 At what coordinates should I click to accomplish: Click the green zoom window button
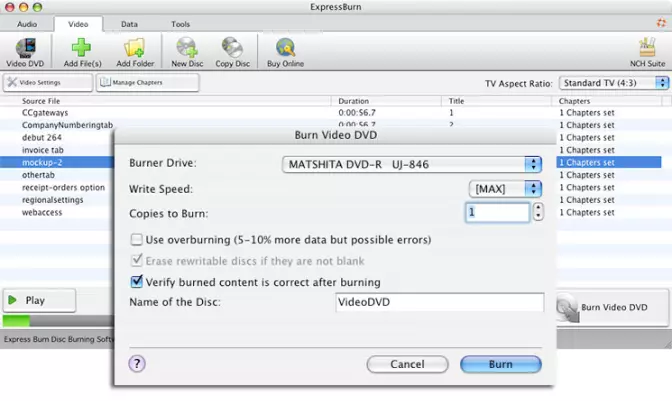38,7
